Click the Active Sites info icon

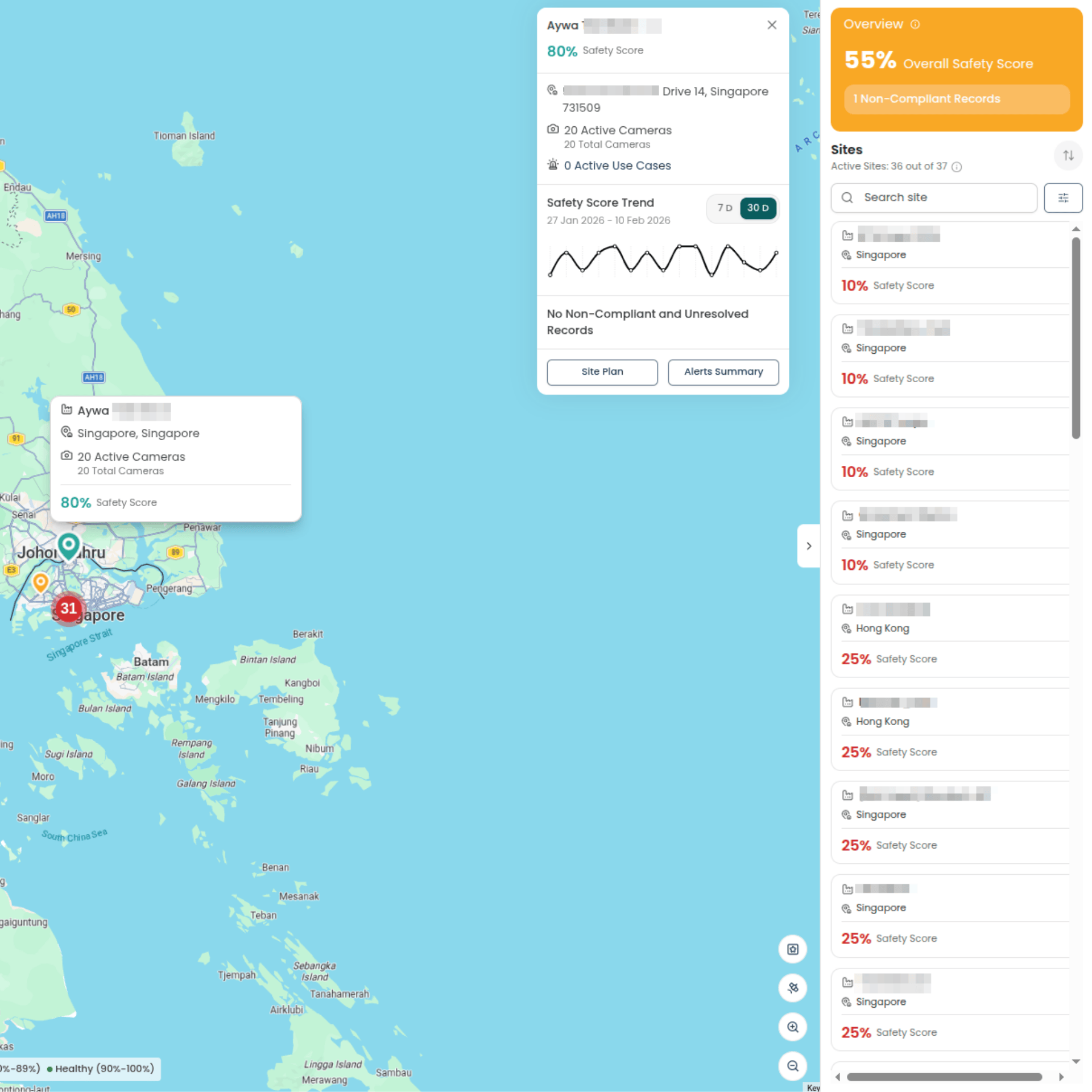click(957, 167)
